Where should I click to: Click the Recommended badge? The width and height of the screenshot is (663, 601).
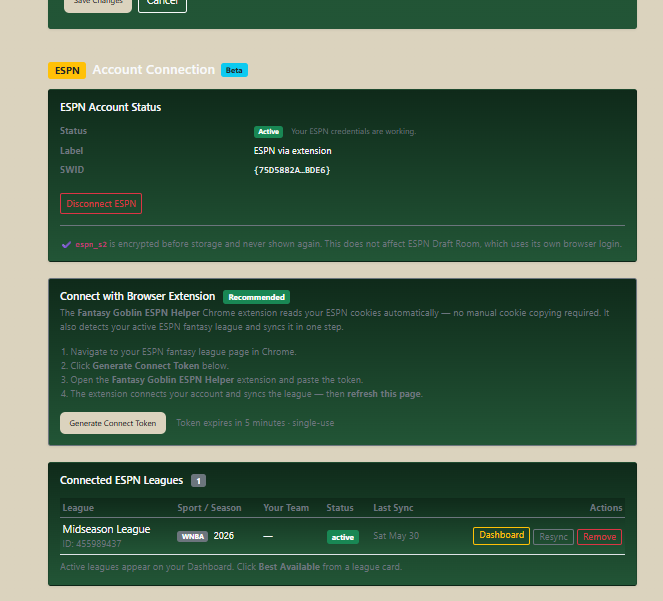(x=257, y=297)
